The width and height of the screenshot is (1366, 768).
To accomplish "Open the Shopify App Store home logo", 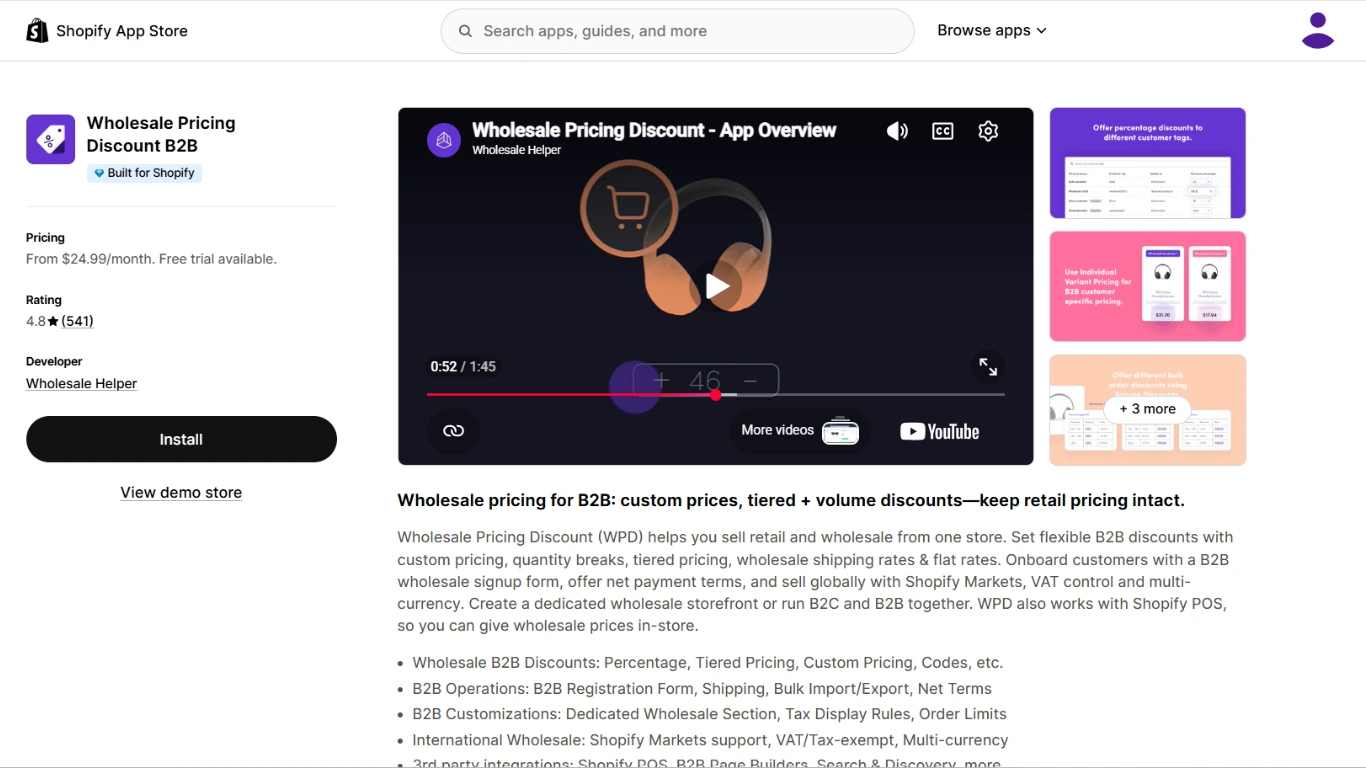I will click(107, 31).
